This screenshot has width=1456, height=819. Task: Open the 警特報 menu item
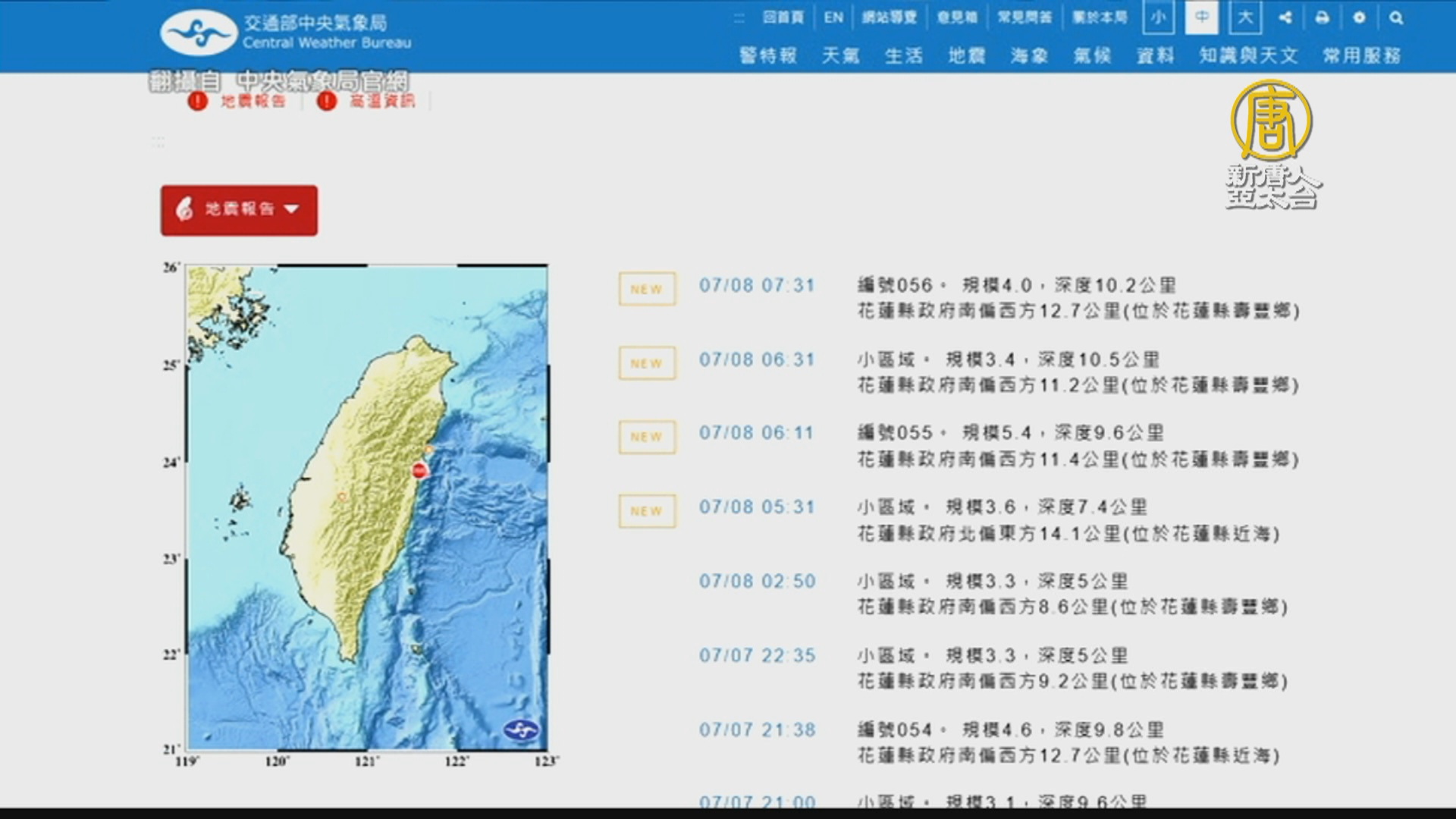(767, 55)
